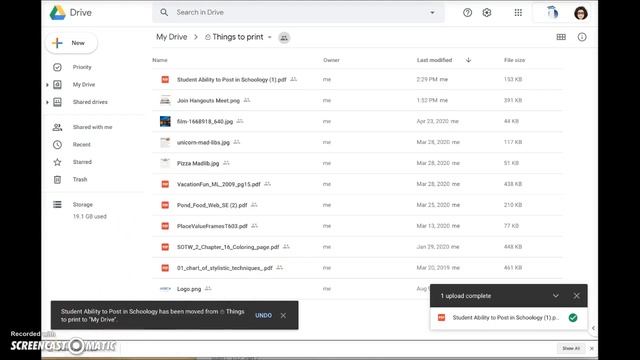Reverse sort direction with the arrow
Viewport: 640px width, 360px height.
[x=468, y=60]
